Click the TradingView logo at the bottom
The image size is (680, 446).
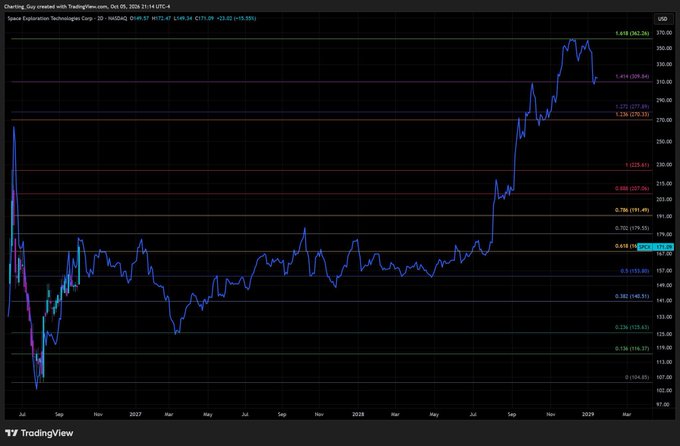click(39, 433)
